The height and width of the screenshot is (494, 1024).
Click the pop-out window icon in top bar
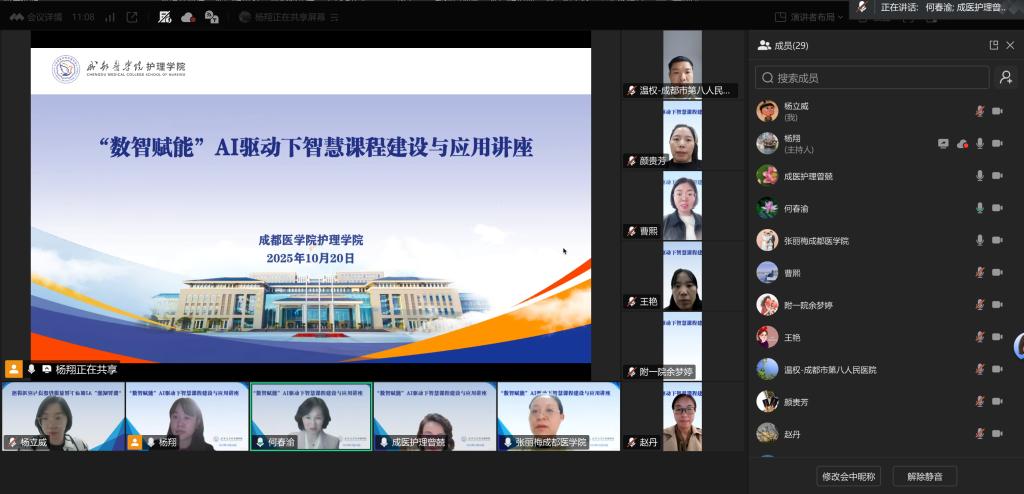click(132, 17)
